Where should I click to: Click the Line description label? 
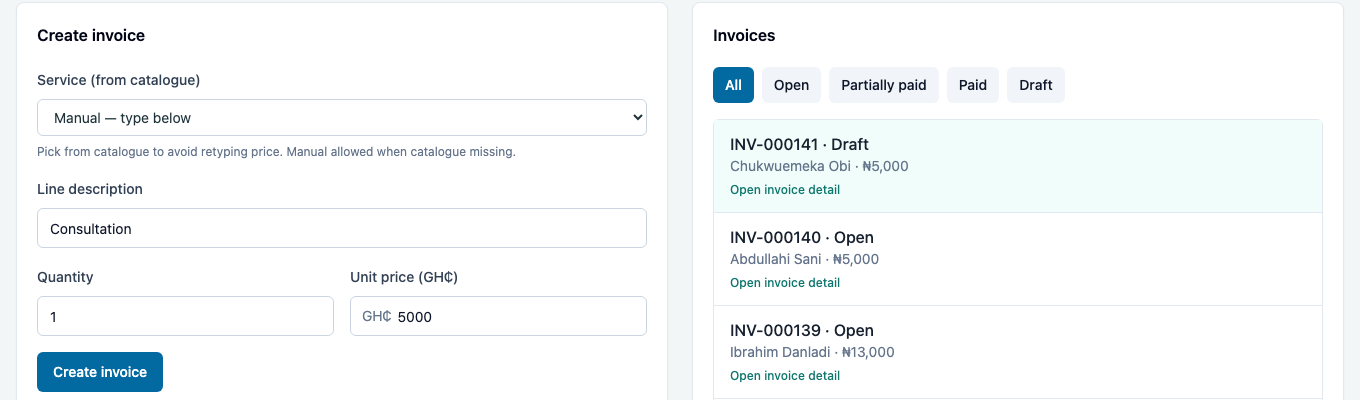(x=90, y=189)
